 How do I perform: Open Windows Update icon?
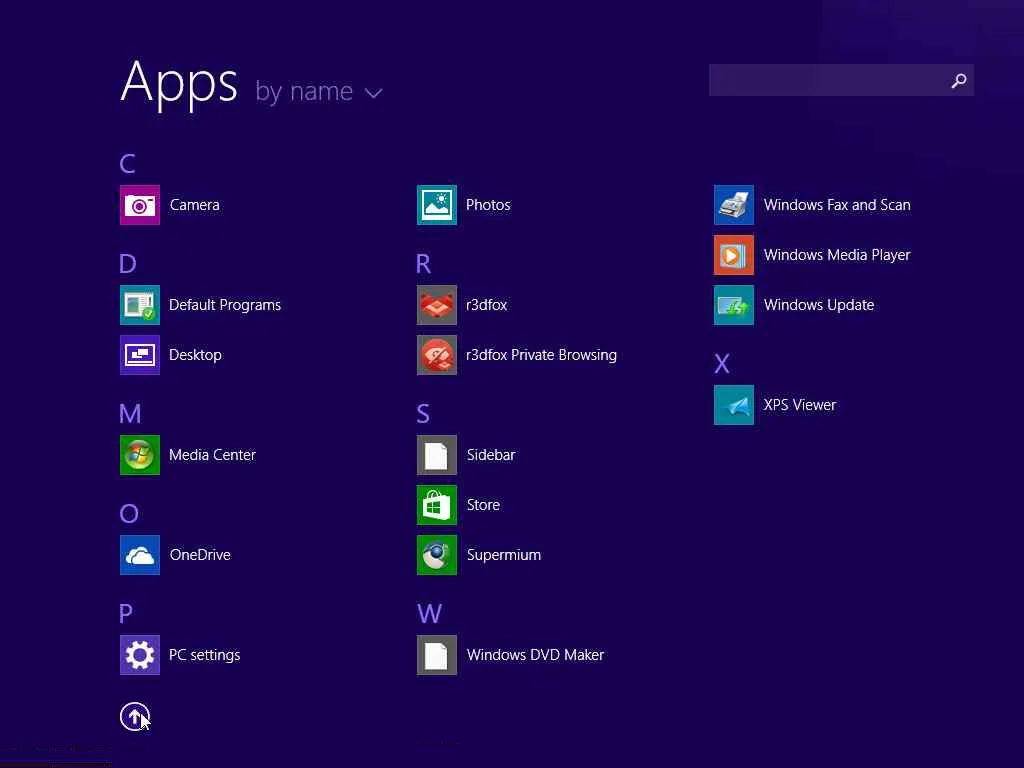coord(734,305)
